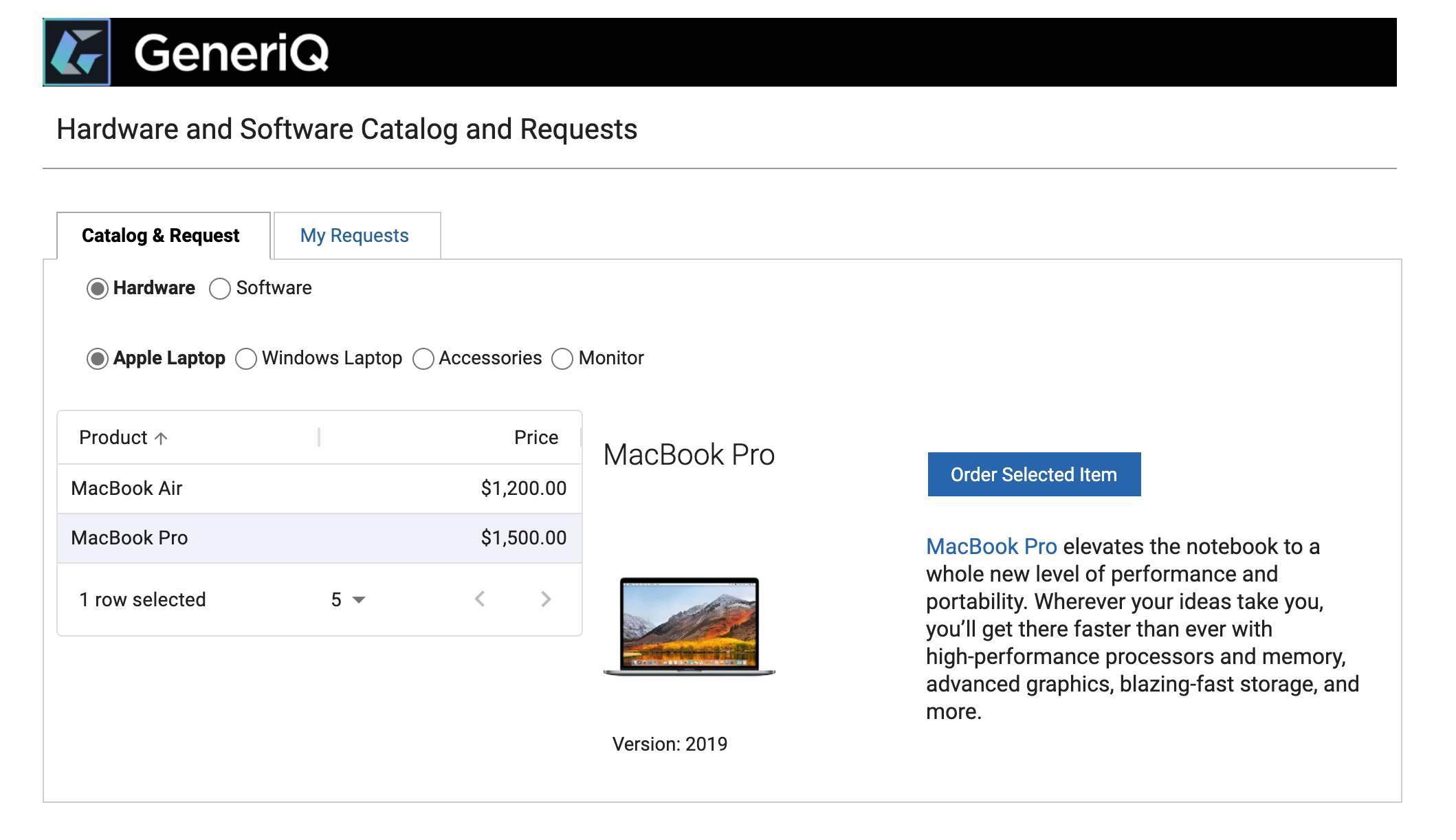Select the Software radio button

coord(220,289)
